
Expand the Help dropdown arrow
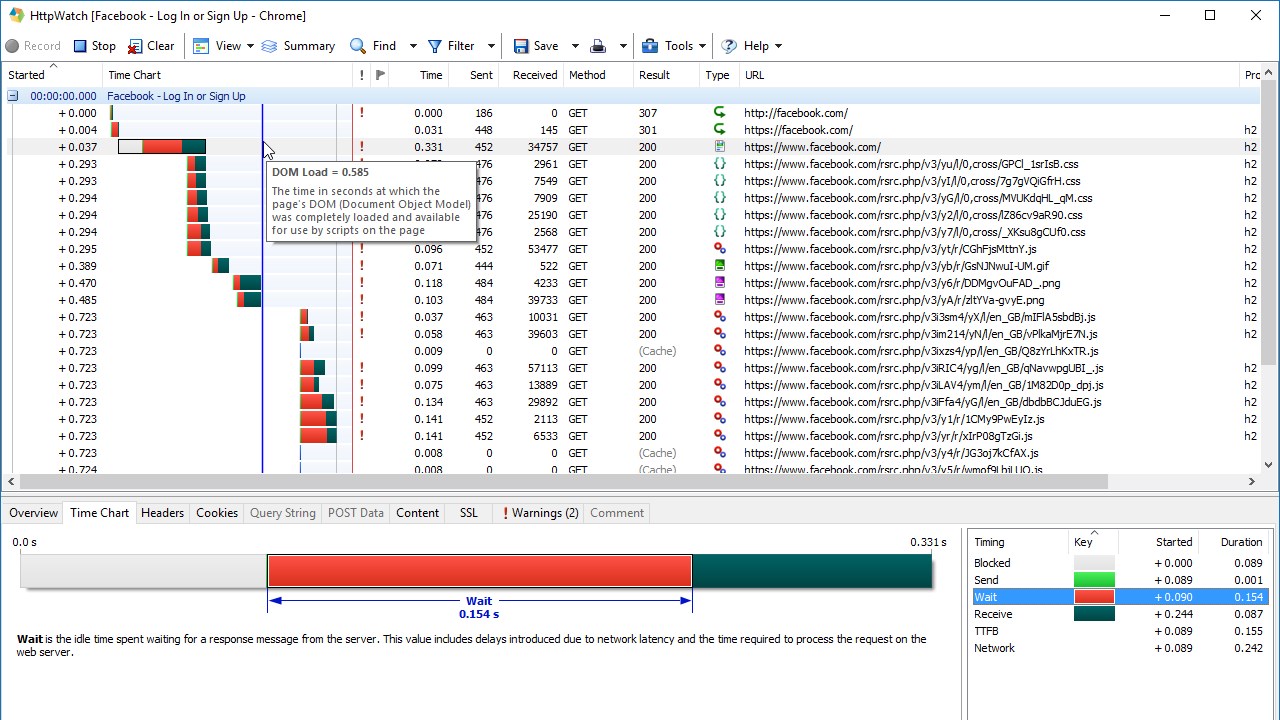[778, 46]
